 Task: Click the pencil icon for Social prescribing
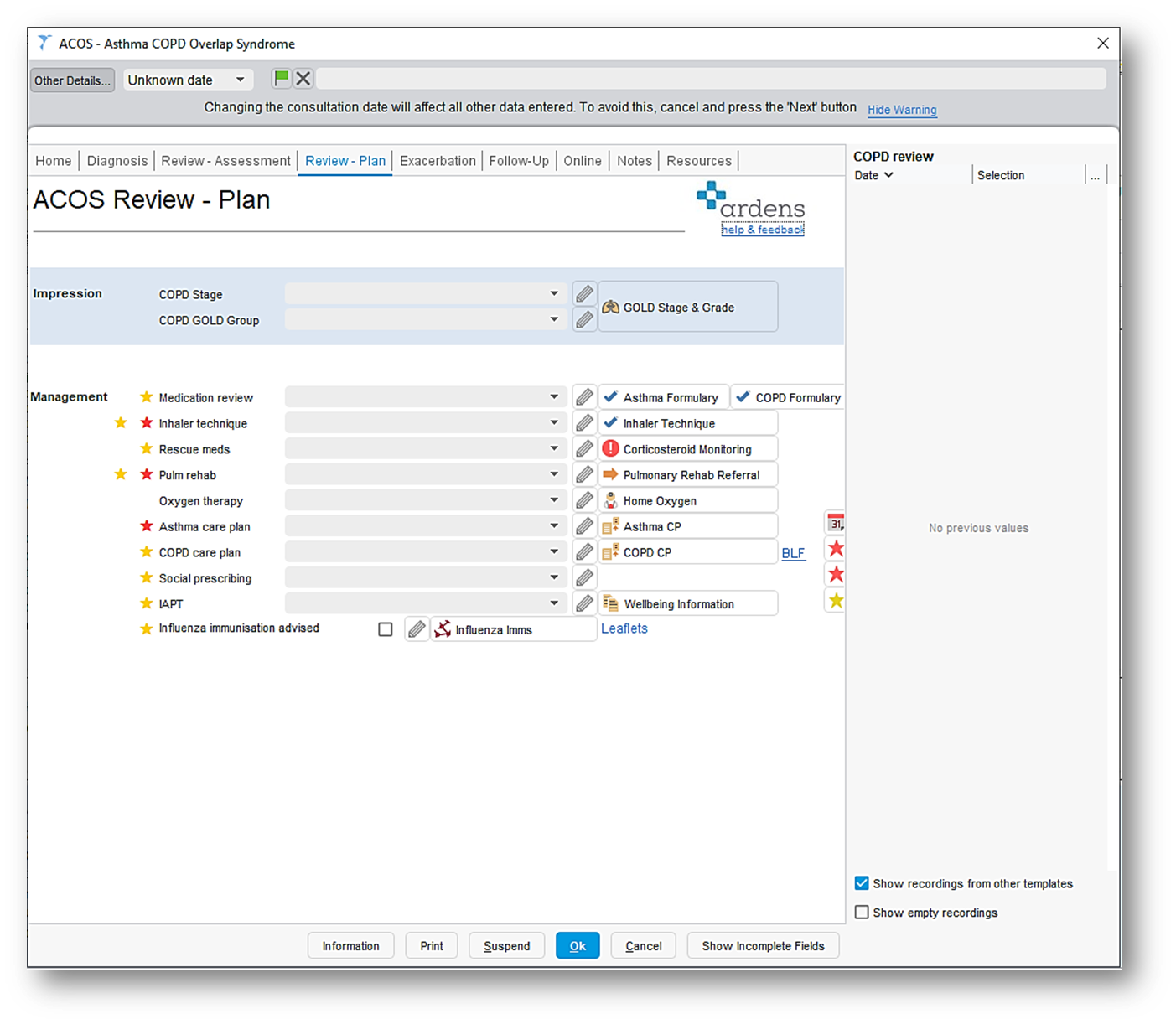pos(584,577)
